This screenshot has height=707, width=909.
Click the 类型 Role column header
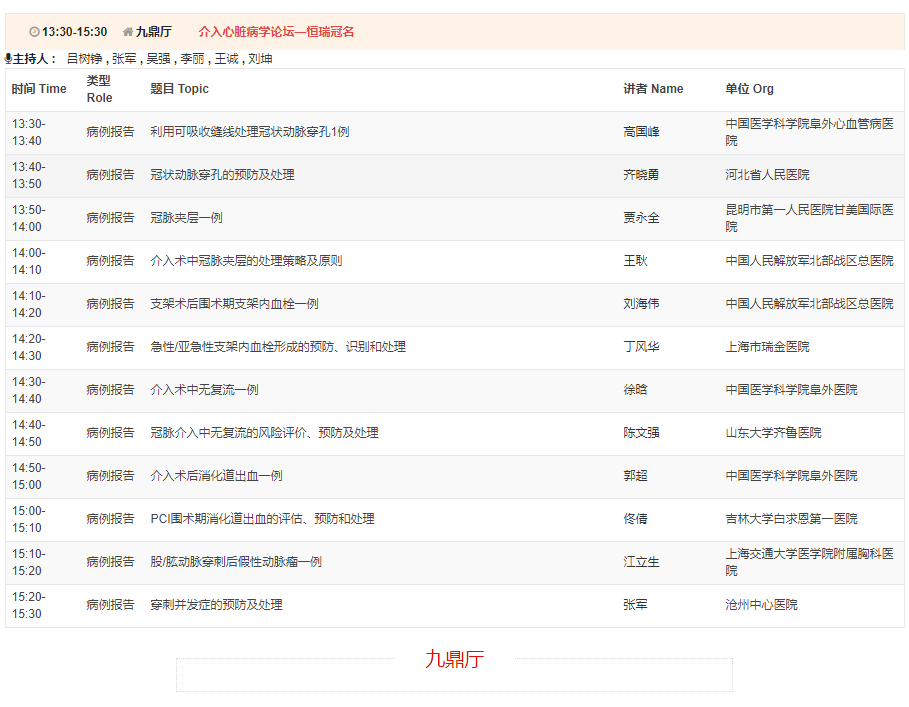coord(100,89)
